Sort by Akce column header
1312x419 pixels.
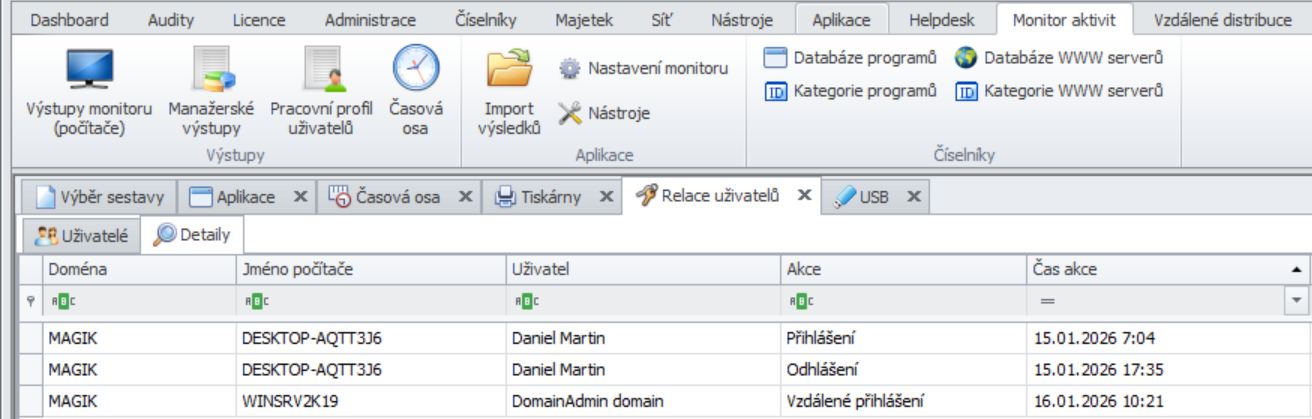pyautogui.click(x=904, y=269)
